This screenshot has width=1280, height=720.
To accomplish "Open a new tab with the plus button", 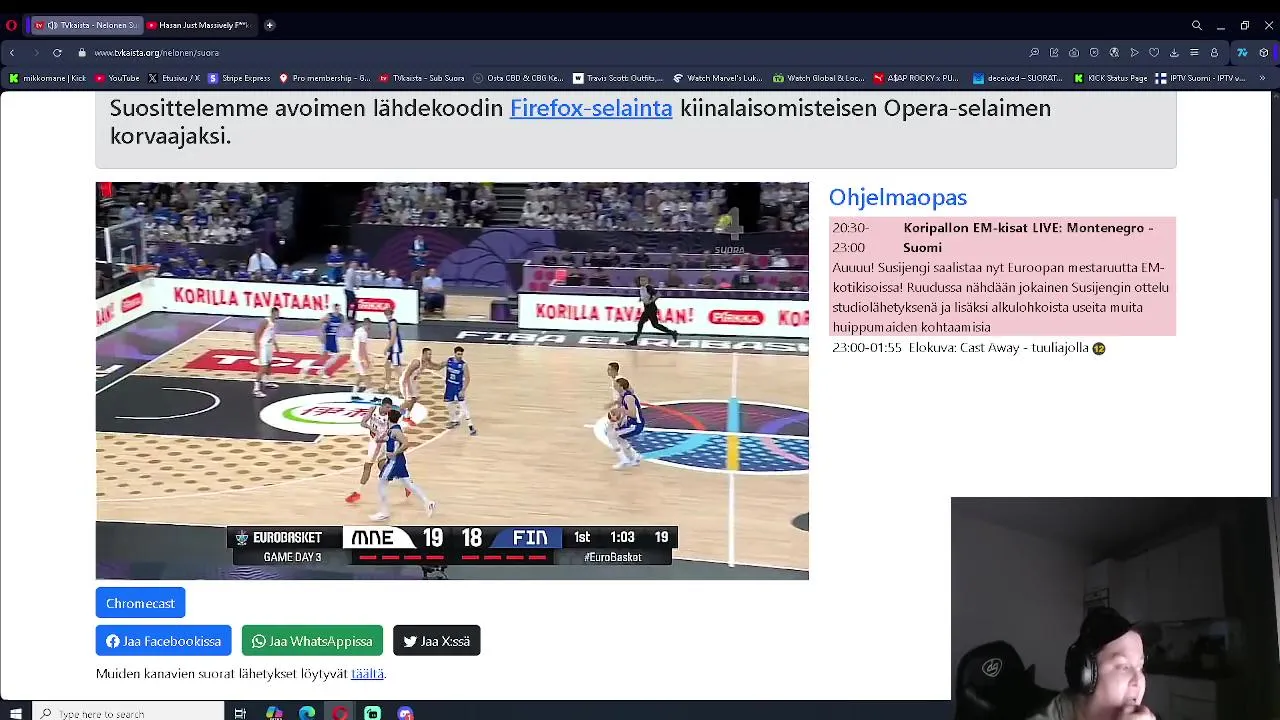I will coord(270,25).
